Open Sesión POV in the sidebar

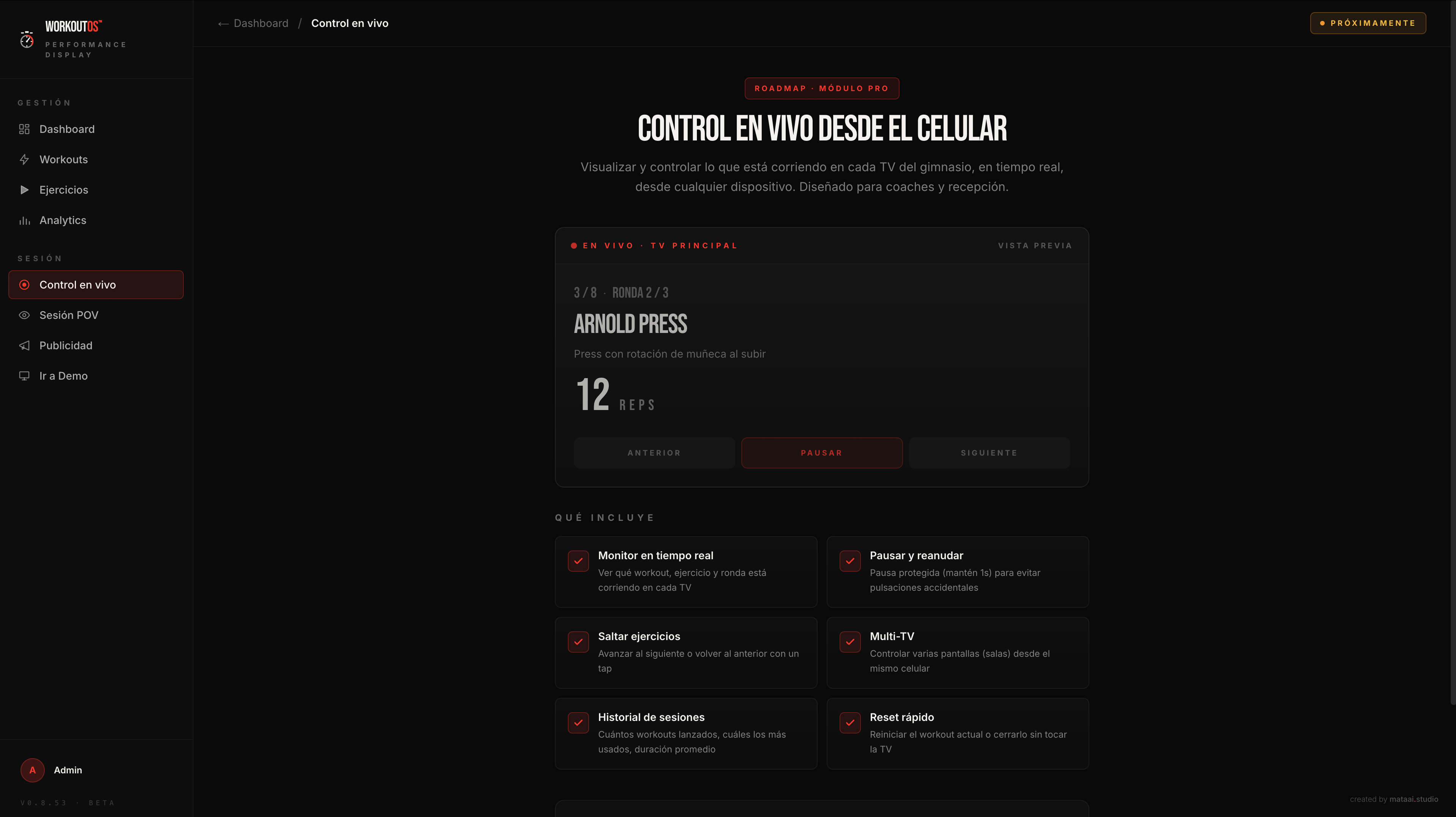click(96, 315)
